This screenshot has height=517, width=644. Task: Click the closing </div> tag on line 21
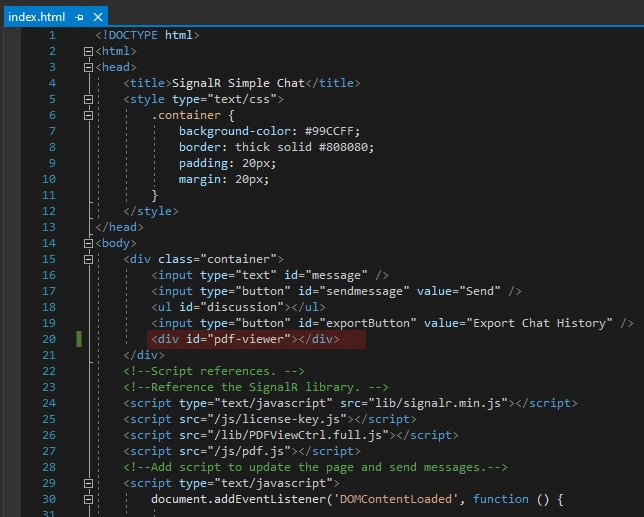pyautogui.click(x=144, y=355)
